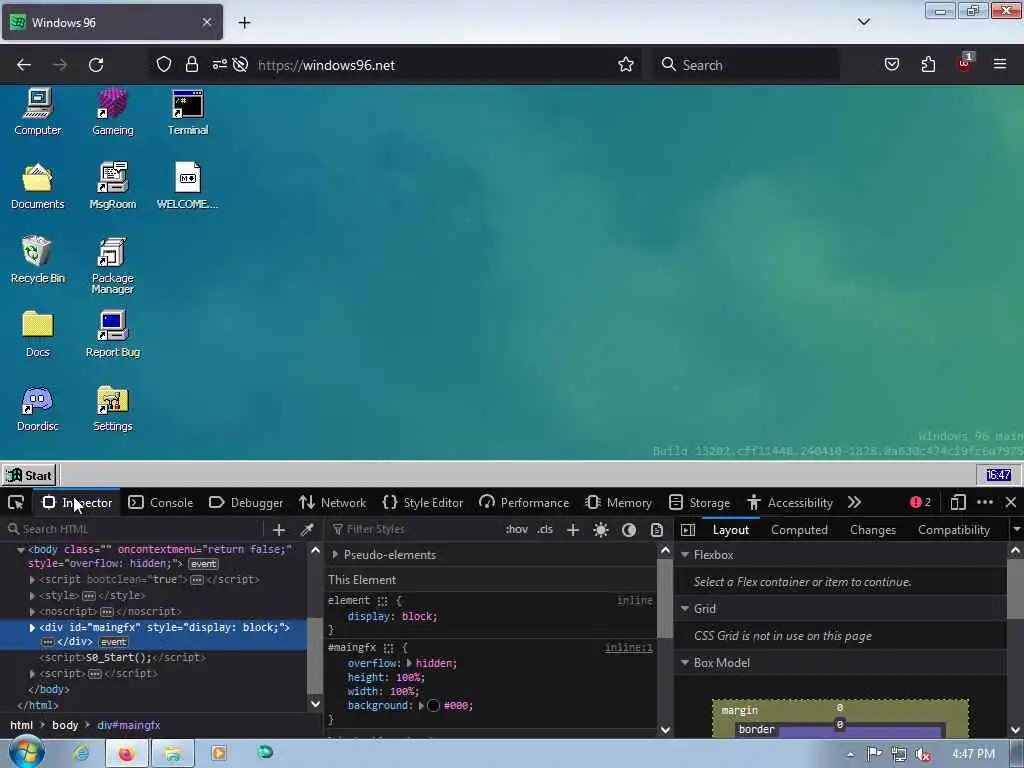Toggle responsive design mode icon
This screenshot has height=768, width=1024.
coord(958,502)
